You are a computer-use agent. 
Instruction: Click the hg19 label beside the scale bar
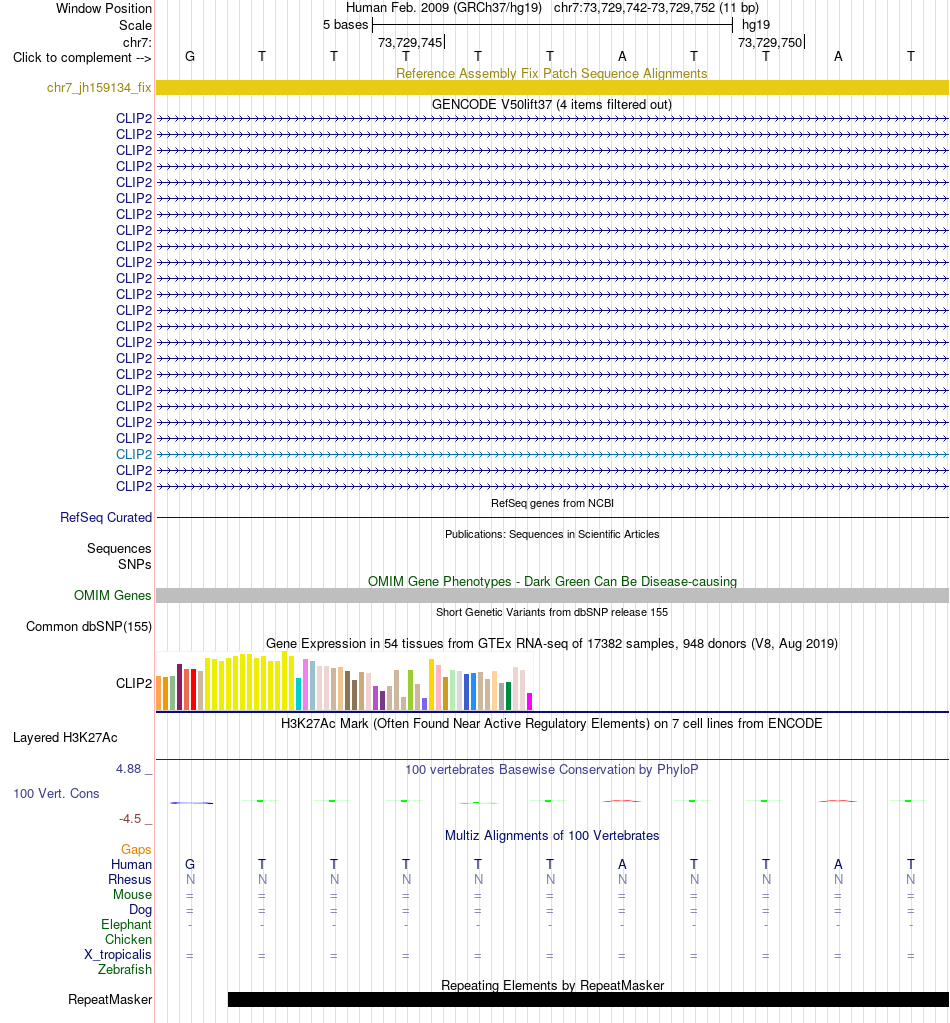pyautogui.click(x=756, y=25)
